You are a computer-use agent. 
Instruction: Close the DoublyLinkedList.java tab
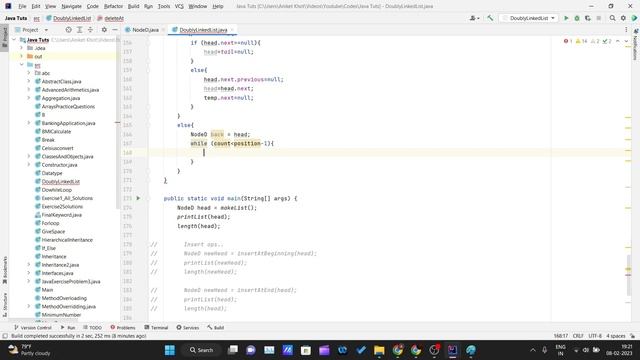point(232,30)
